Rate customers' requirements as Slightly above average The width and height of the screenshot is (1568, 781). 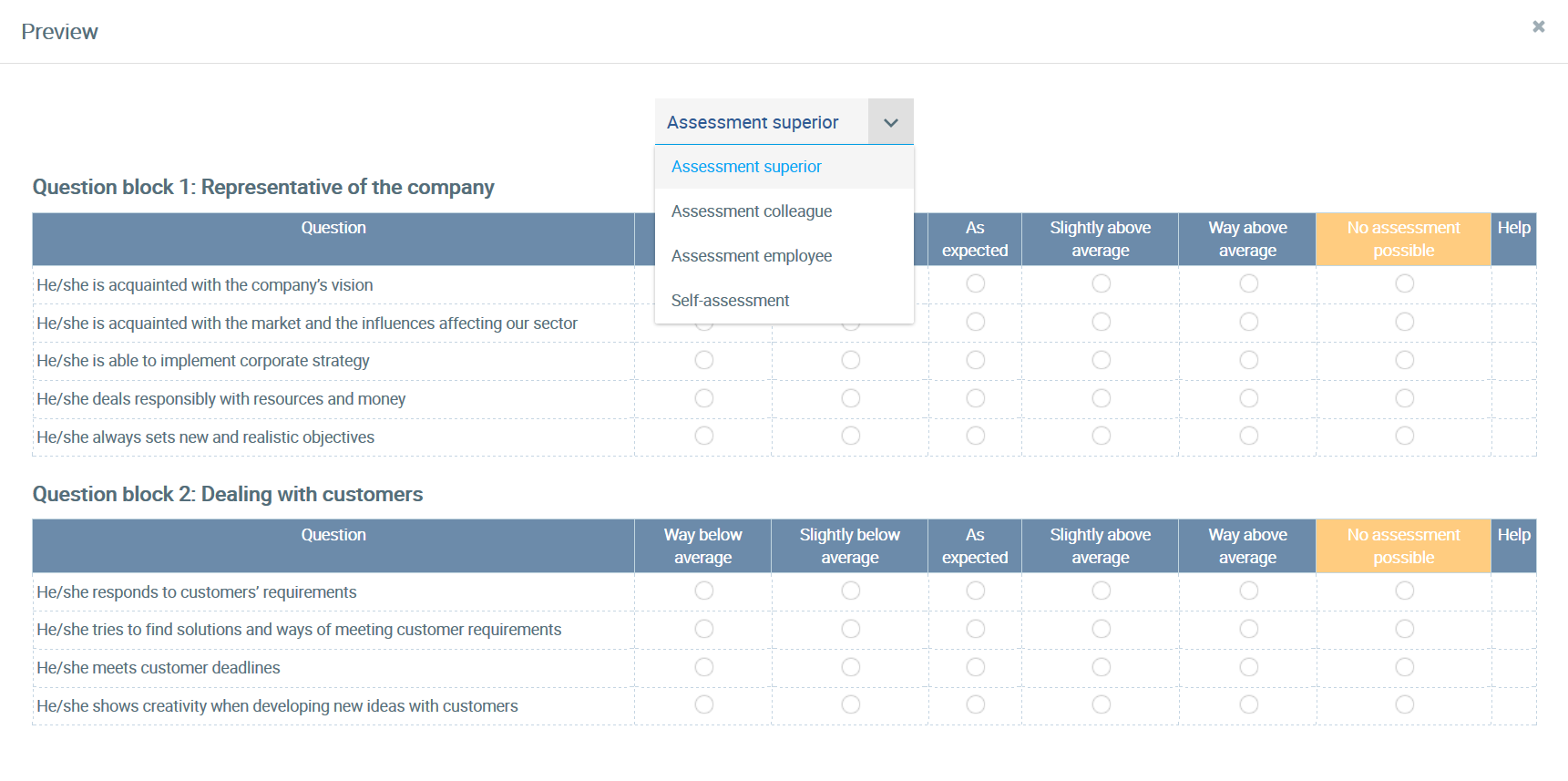1101,591
